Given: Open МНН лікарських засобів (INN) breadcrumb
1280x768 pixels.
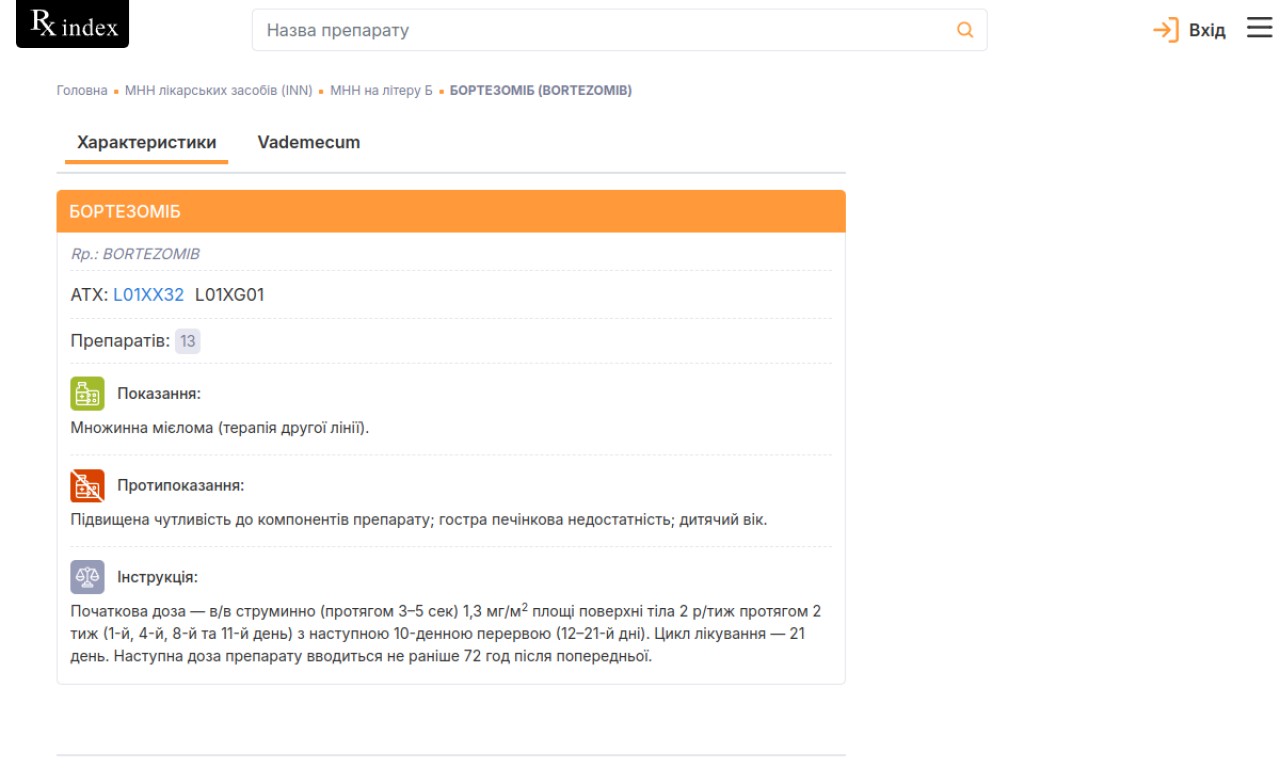Looking at the screenshot, I should pos(218,90).
